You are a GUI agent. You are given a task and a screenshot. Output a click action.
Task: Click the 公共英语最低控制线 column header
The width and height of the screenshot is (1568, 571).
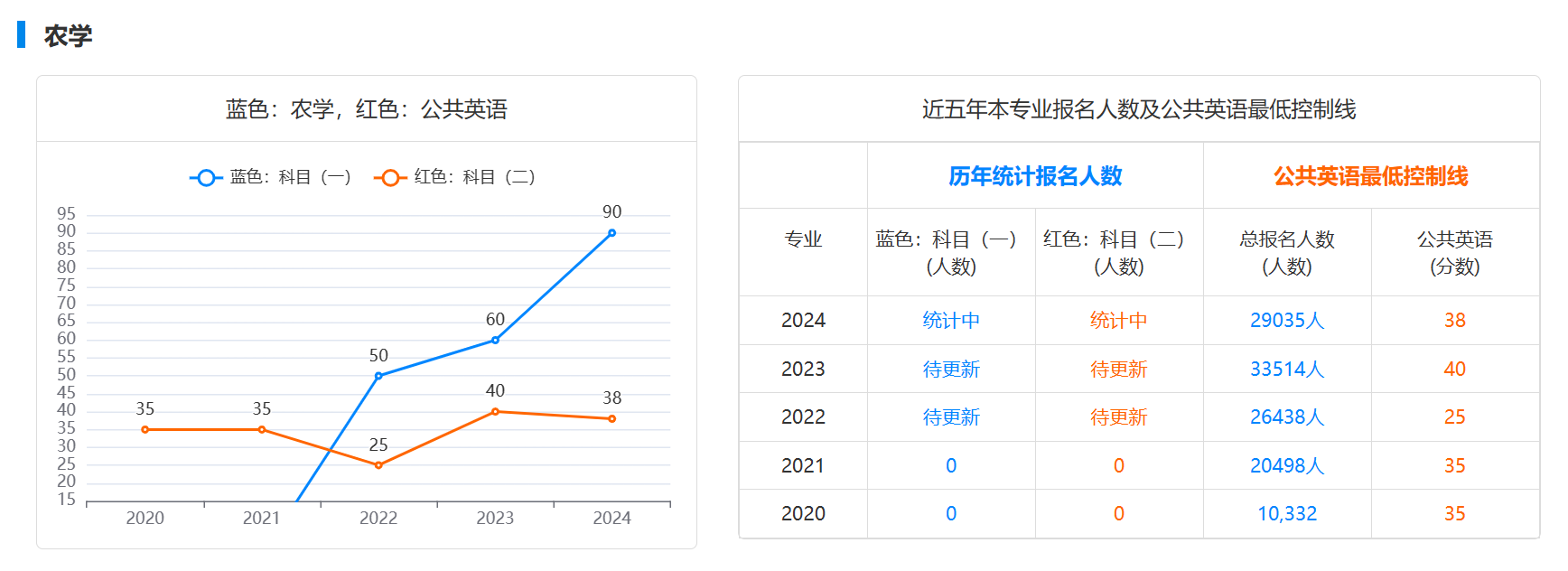click(x=1370, y=176)
